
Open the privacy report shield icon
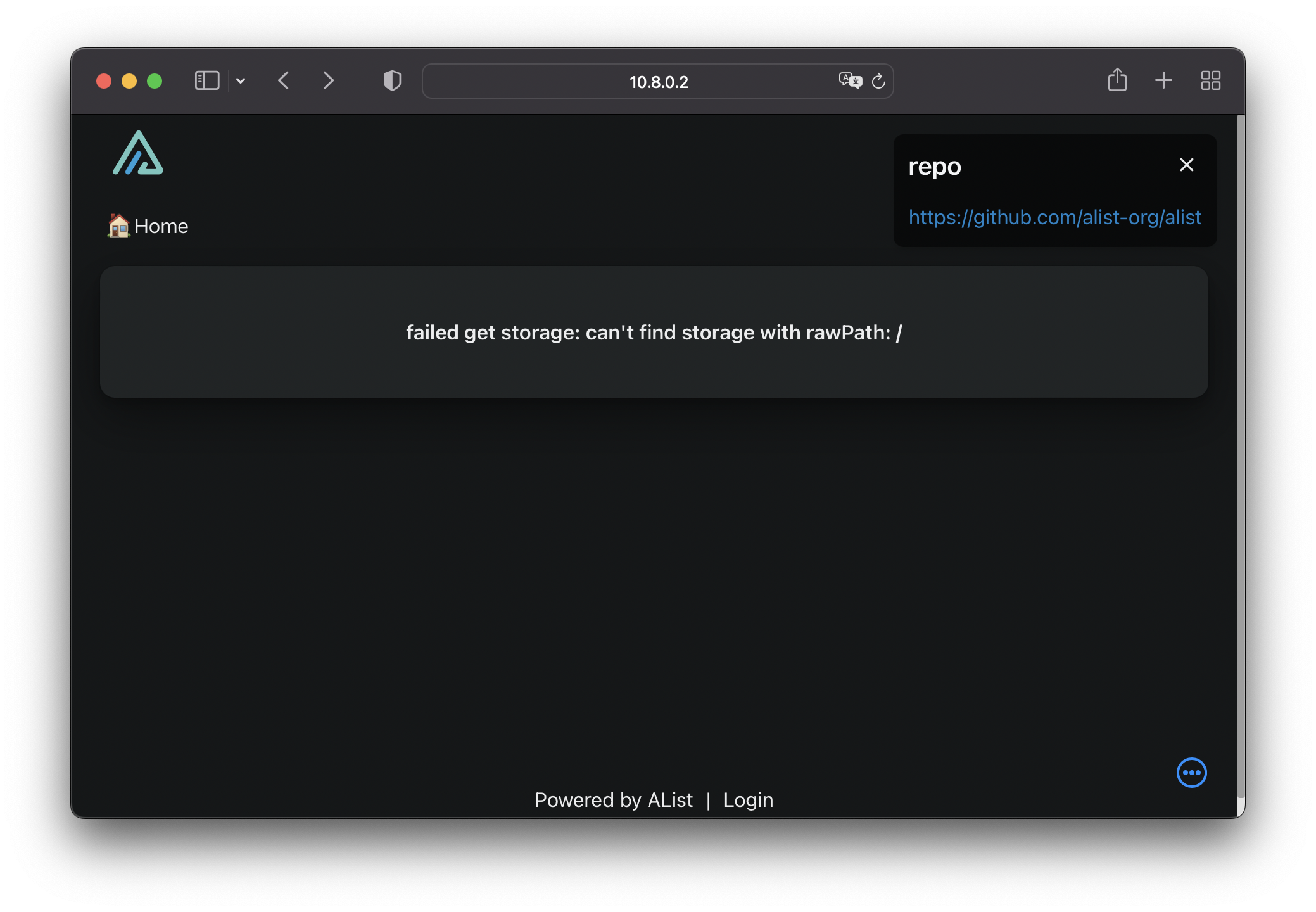[x=392, y=81]
